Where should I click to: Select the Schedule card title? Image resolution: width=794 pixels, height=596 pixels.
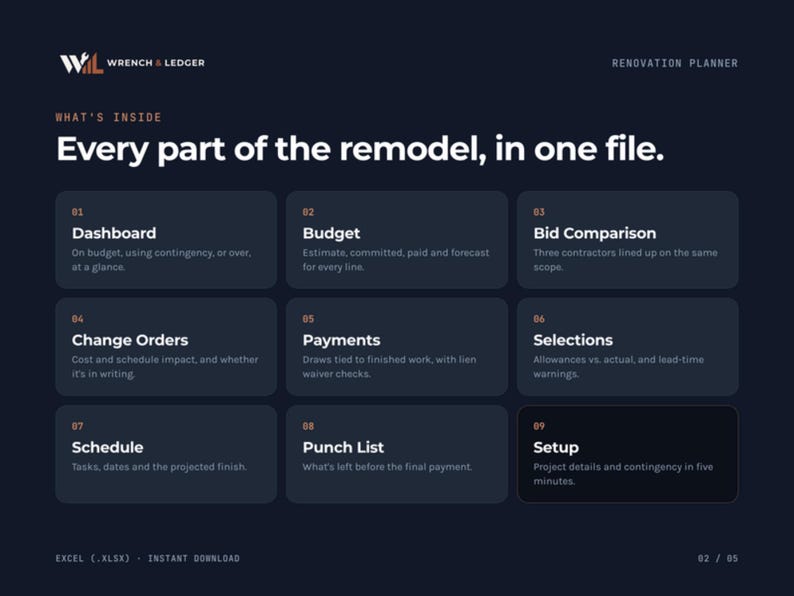coord(107,448)
